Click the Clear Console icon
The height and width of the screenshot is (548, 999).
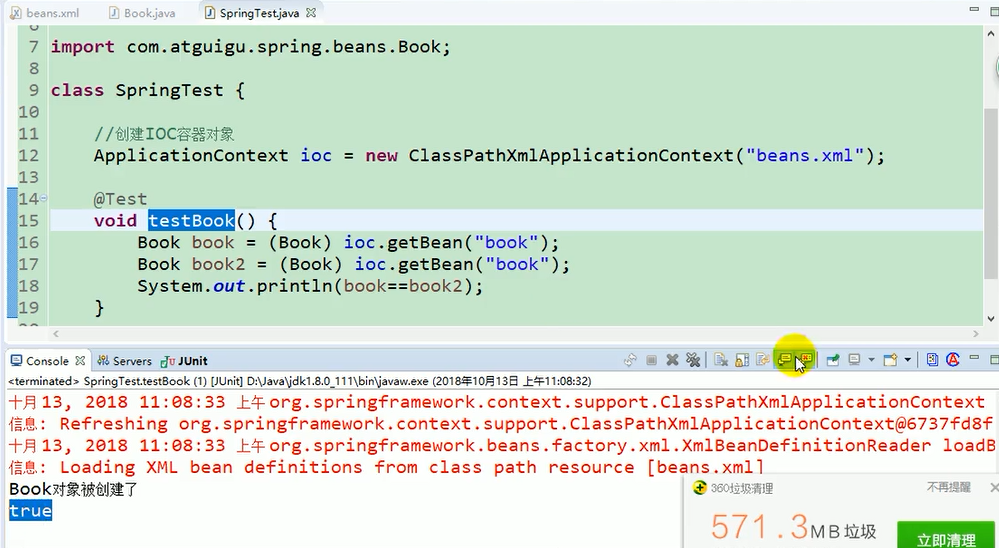[x=721, y=360]
